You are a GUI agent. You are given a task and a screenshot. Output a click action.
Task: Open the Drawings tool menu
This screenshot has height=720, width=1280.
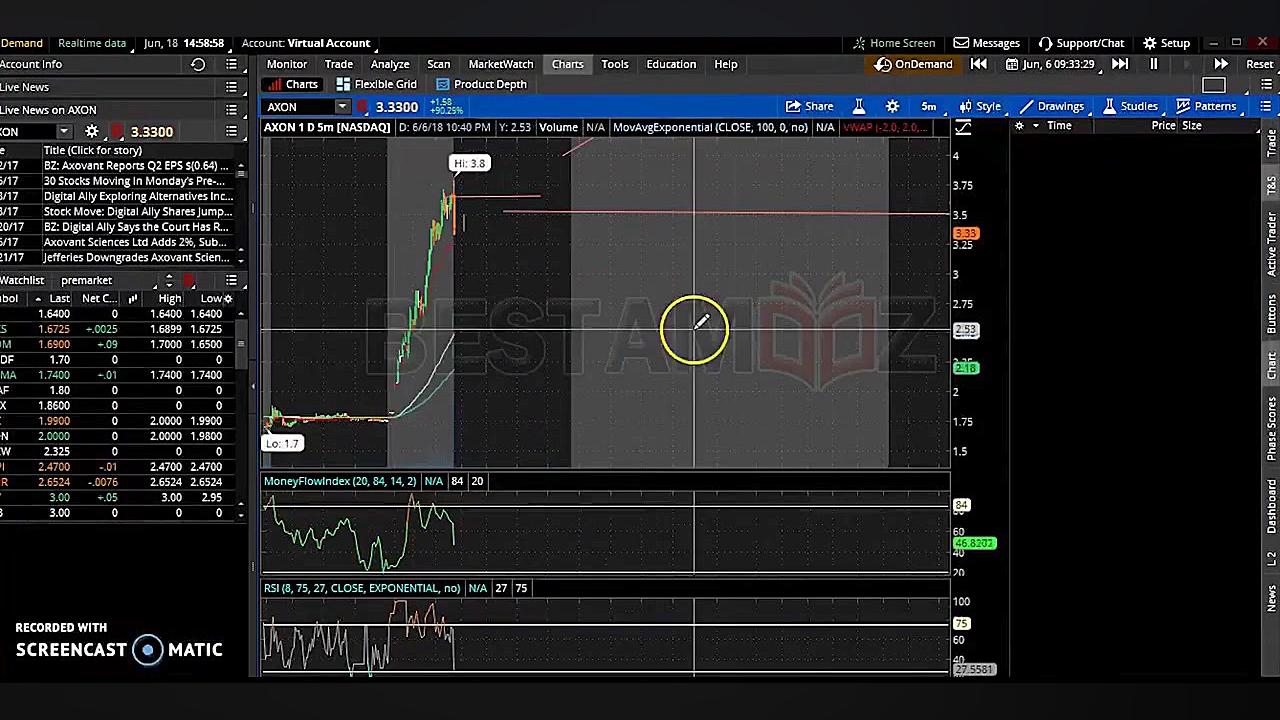(x=1051, y=106)
